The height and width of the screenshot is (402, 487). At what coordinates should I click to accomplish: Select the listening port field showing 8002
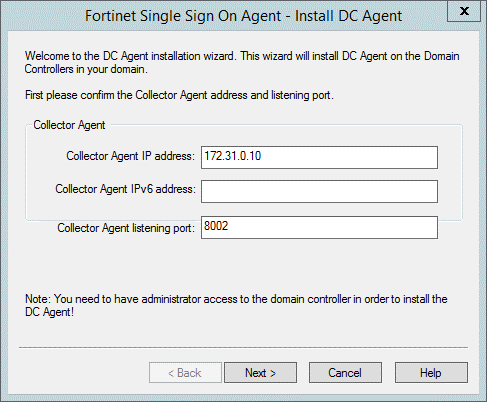319,228
